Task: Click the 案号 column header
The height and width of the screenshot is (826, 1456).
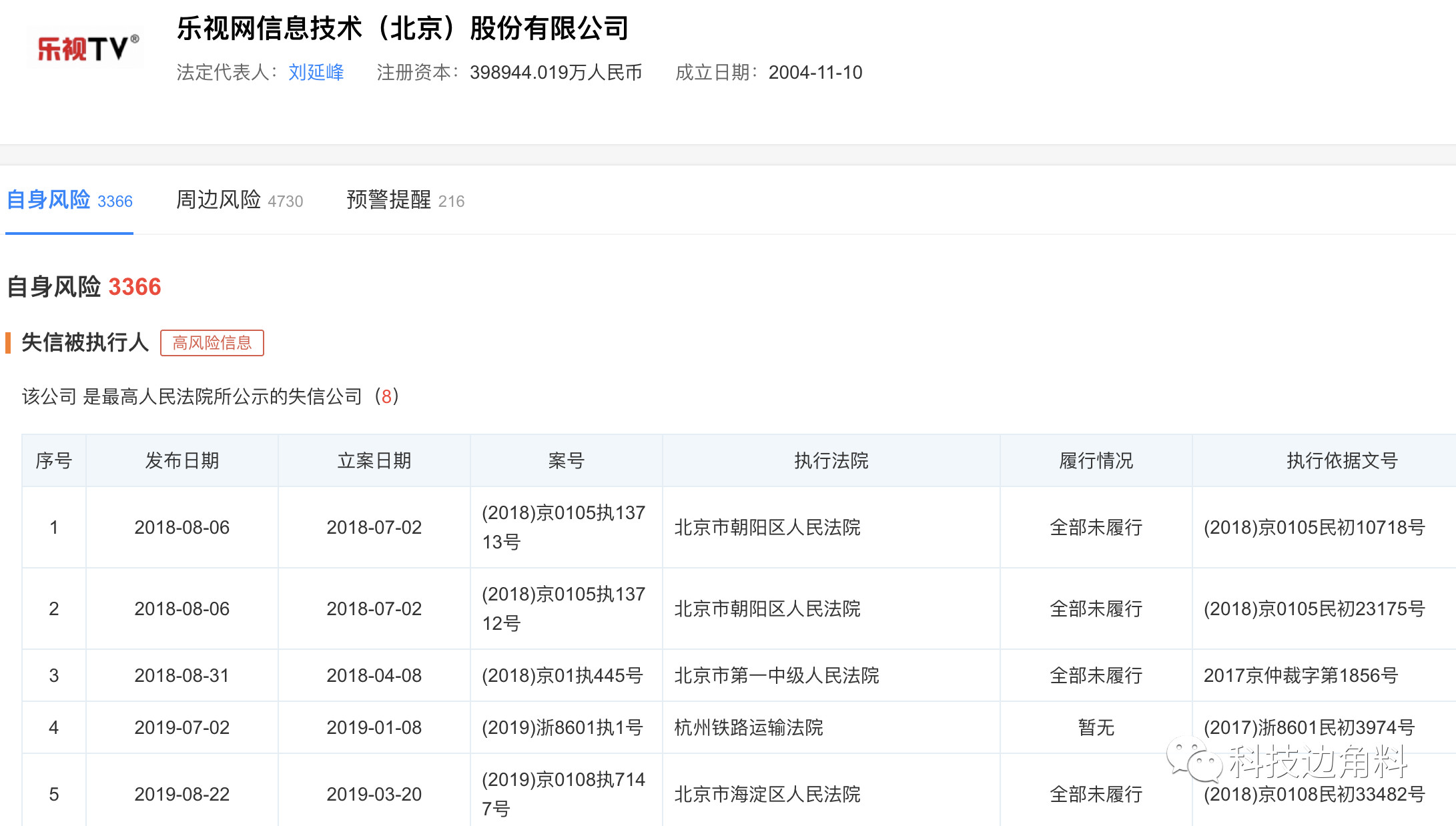Action: coord(567,460)
